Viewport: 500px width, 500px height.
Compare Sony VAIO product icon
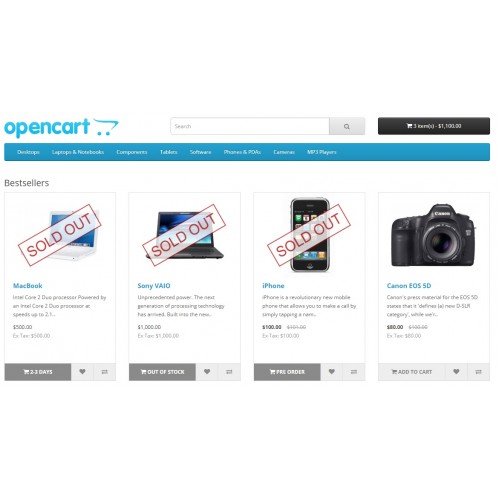[229, 372]
